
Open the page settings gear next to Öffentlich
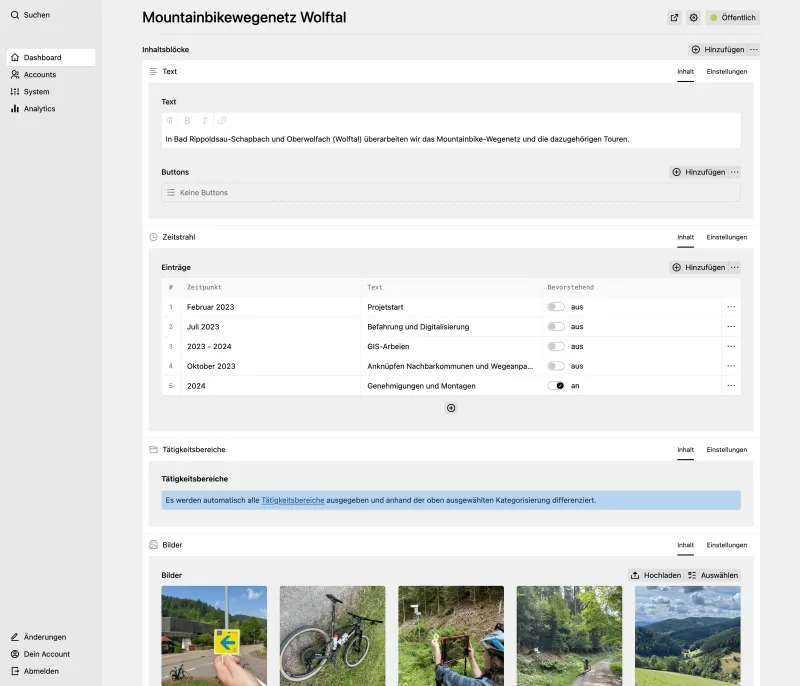pyautogui.click(x=692, y=17)
